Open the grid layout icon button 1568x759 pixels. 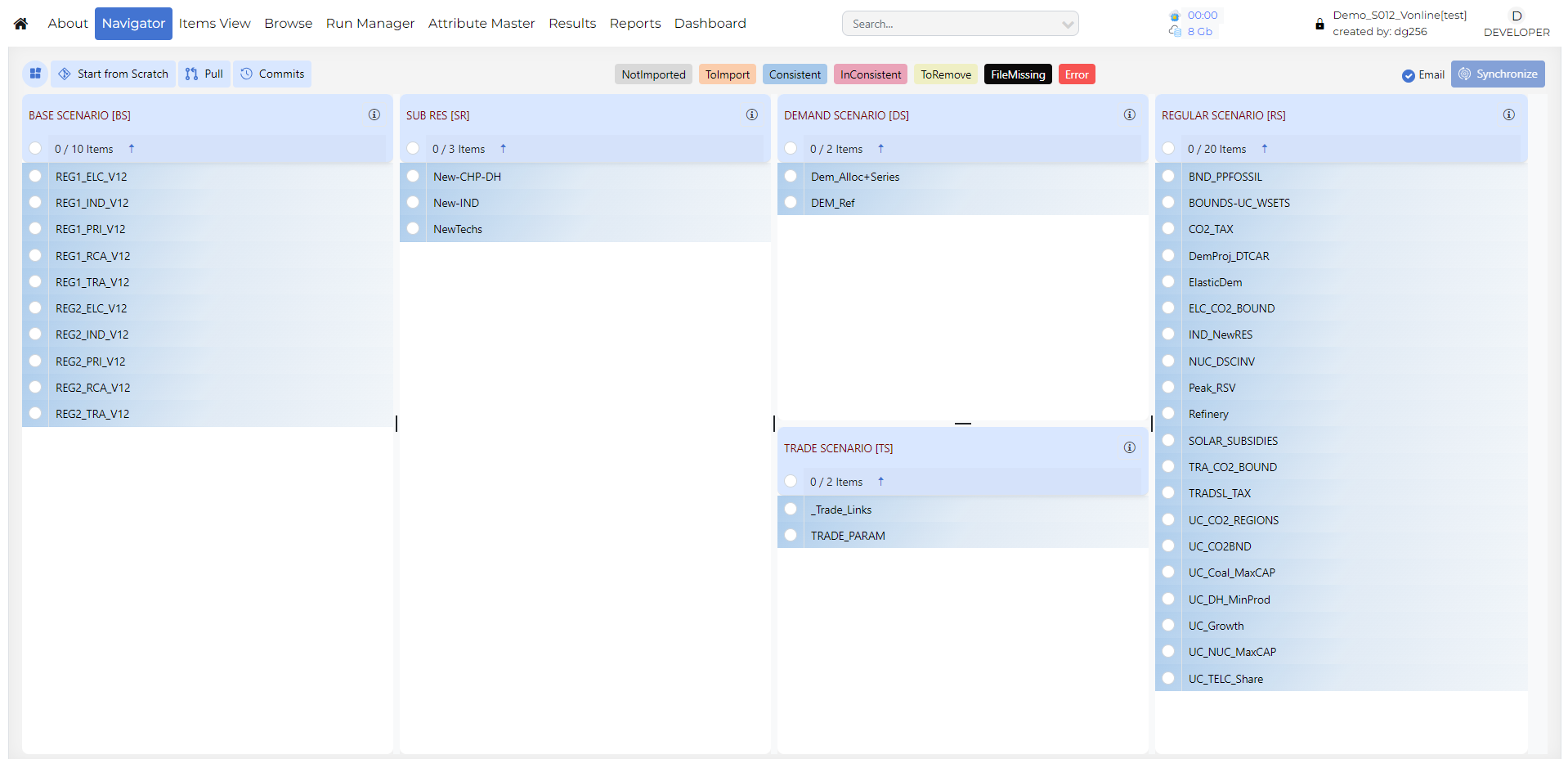(x=35, y=74)
